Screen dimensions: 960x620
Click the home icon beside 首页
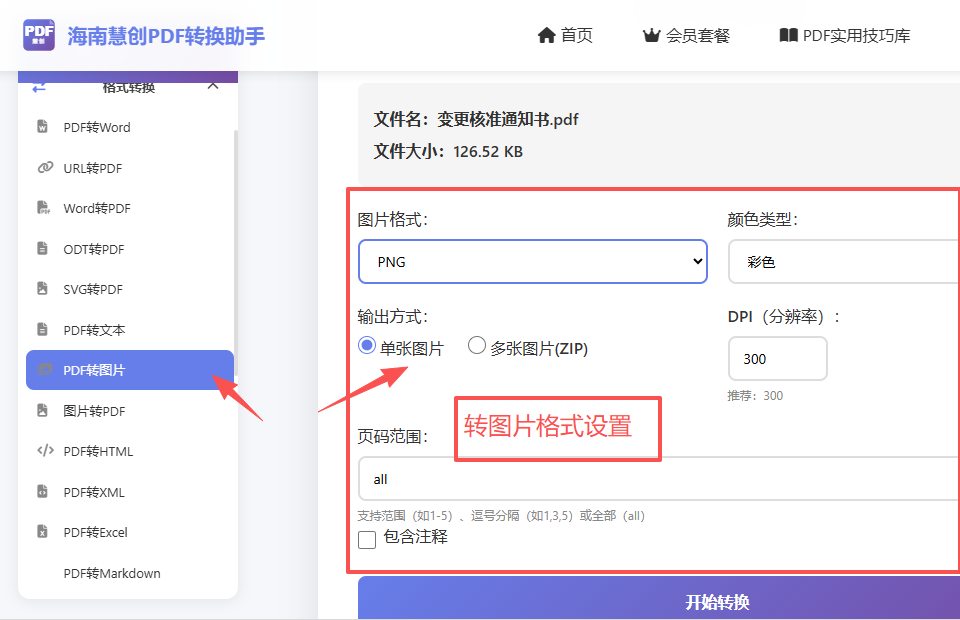tap(546, 35)
